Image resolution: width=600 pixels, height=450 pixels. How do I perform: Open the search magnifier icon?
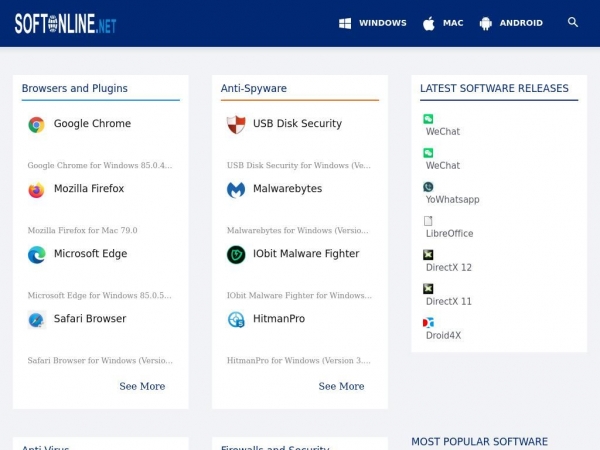(x=572, y=22)
